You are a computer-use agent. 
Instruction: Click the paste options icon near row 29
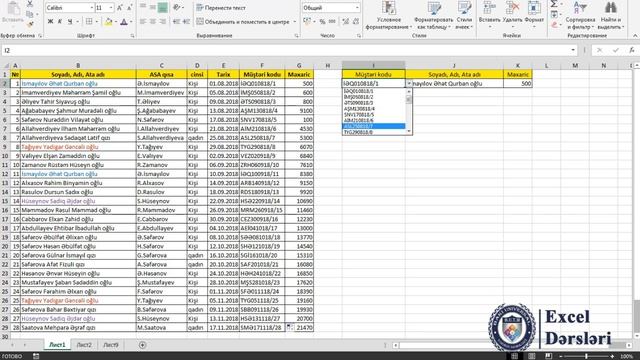[x=289, y=327]
